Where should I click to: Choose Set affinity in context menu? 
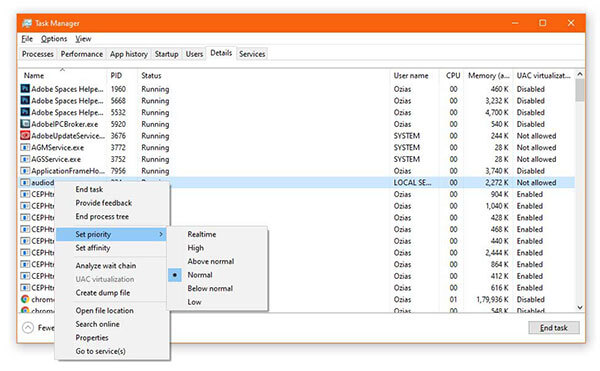[x=93, y=248]
